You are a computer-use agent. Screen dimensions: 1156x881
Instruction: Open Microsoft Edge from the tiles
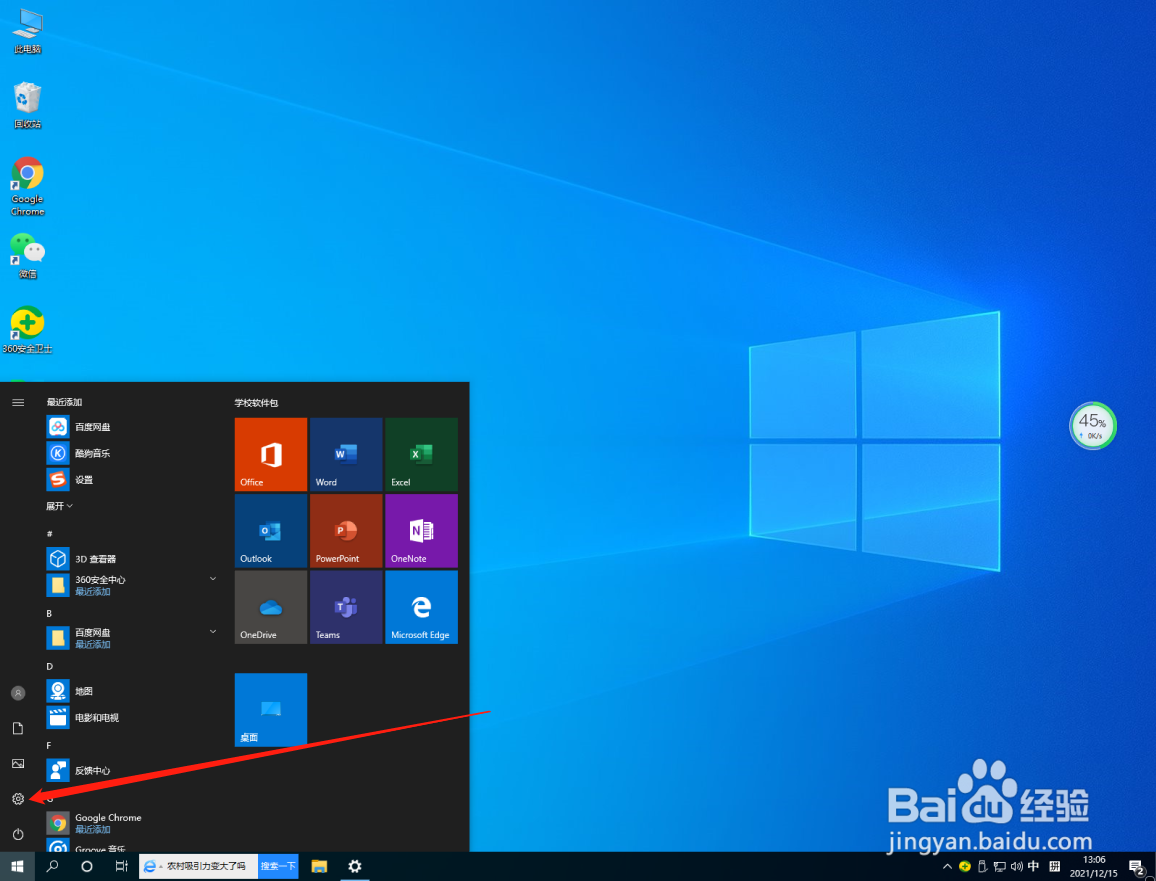(x=421, y=606)
